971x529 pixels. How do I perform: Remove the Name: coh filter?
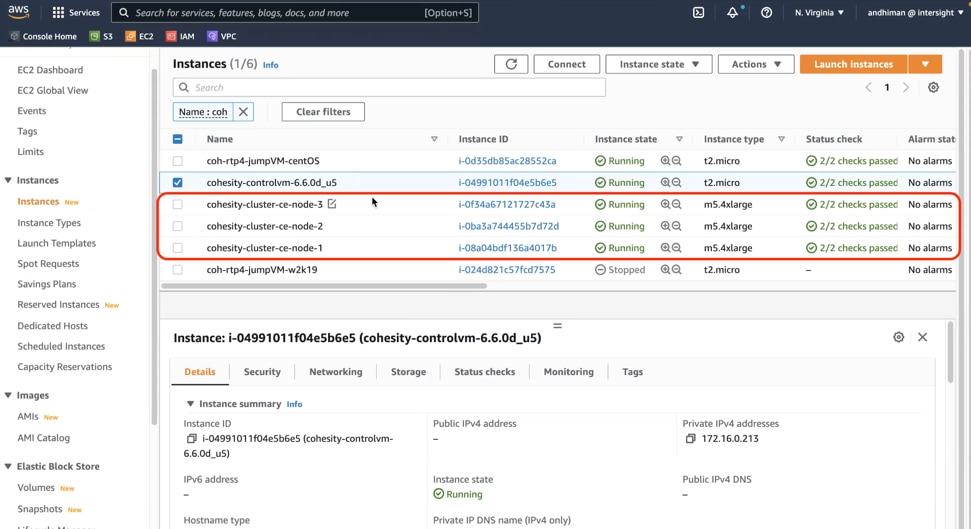pyautogui.click(x=243, y=111)
